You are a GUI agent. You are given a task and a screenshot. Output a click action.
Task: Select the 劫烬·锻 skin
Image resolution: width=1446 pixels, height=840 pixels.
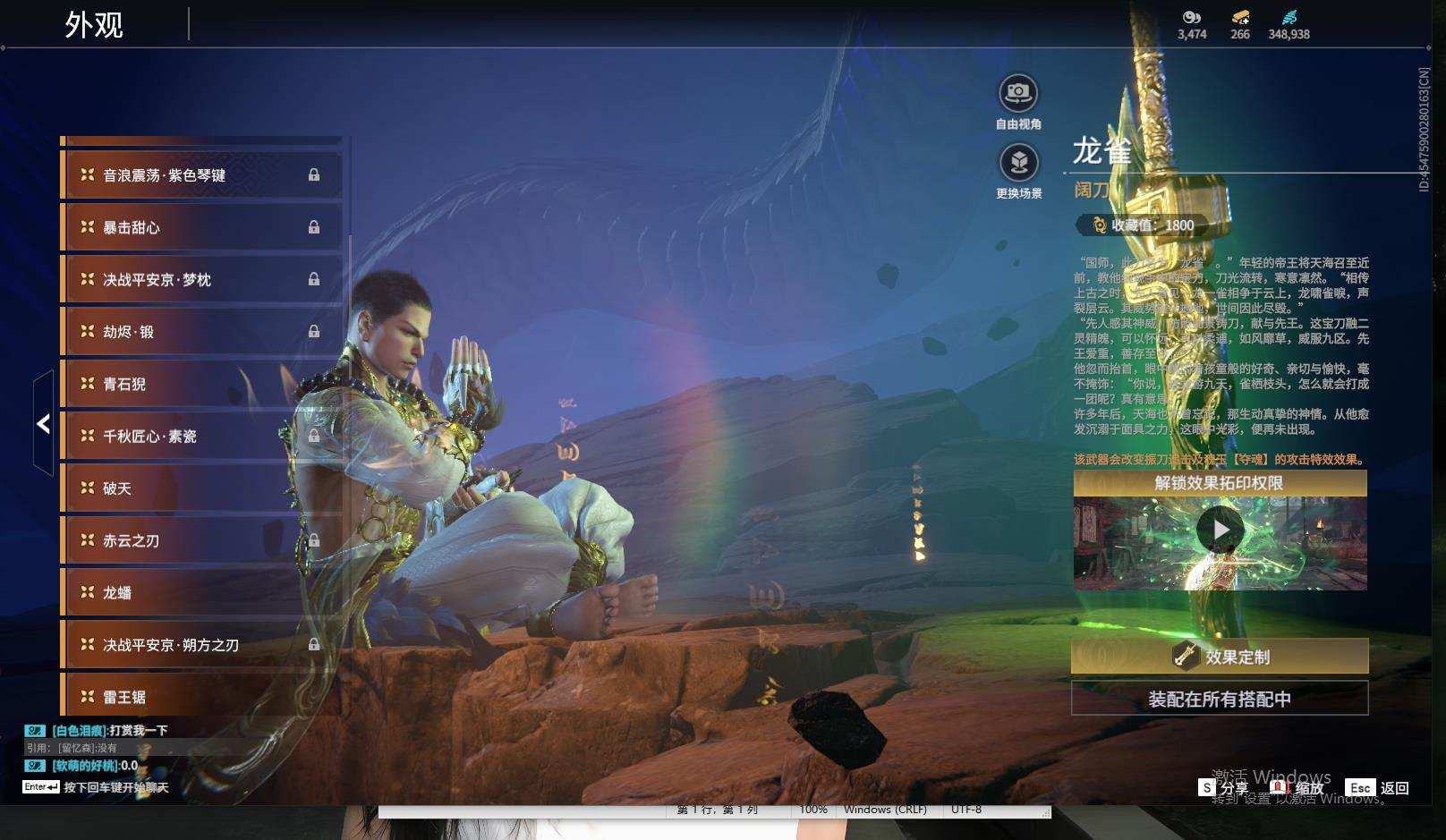(x=201, y=331)
